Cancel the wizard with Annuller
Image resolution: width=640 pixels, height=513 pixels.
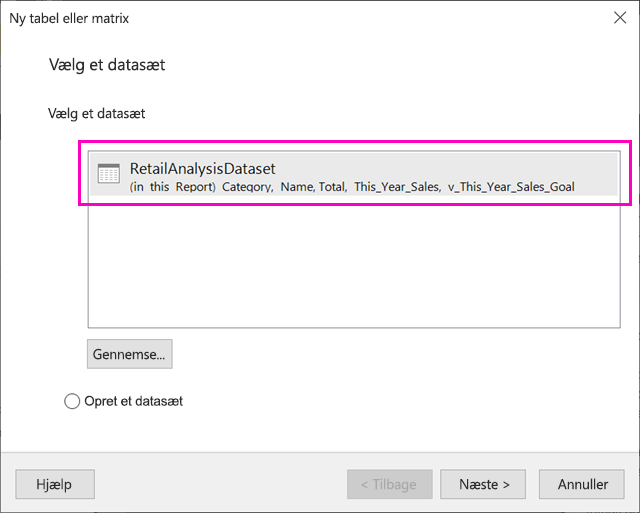pyautogui.click(x=582, y=484)
